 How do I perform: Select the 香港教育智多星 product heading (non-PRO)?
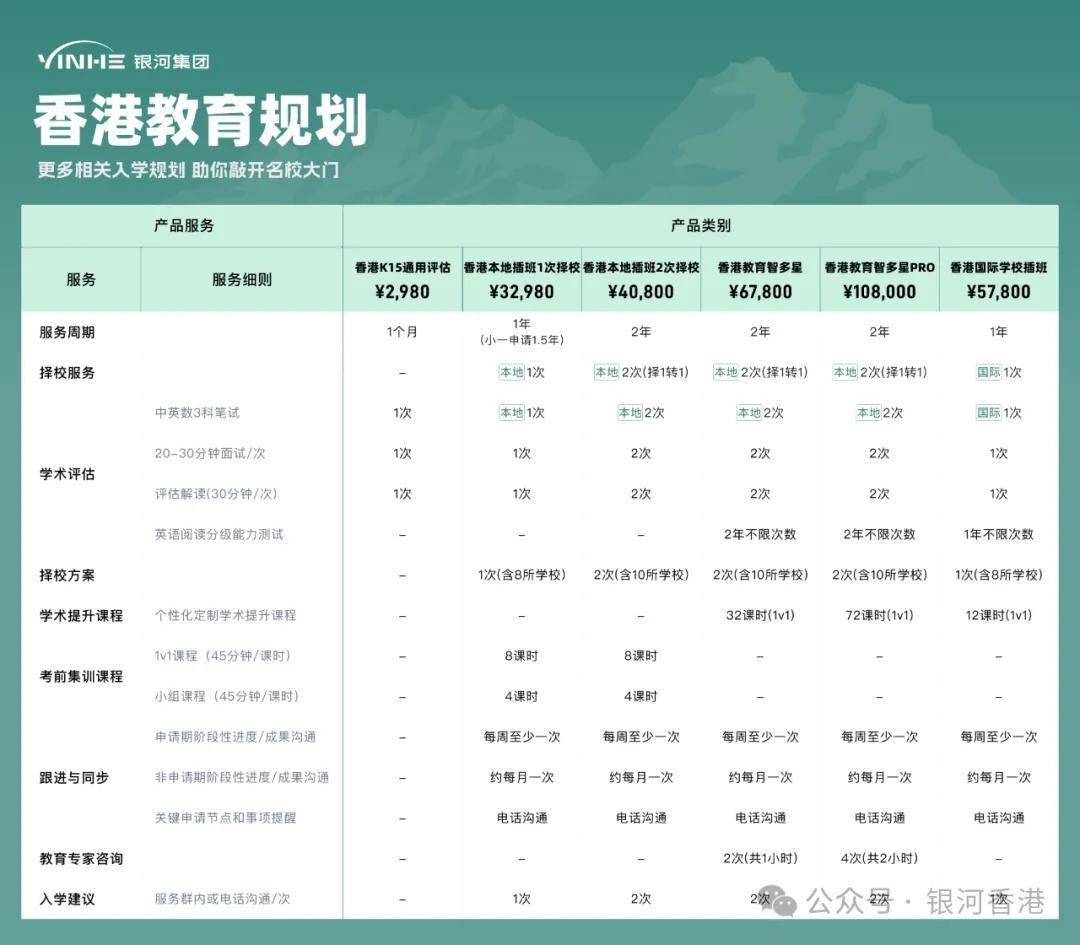760,267
